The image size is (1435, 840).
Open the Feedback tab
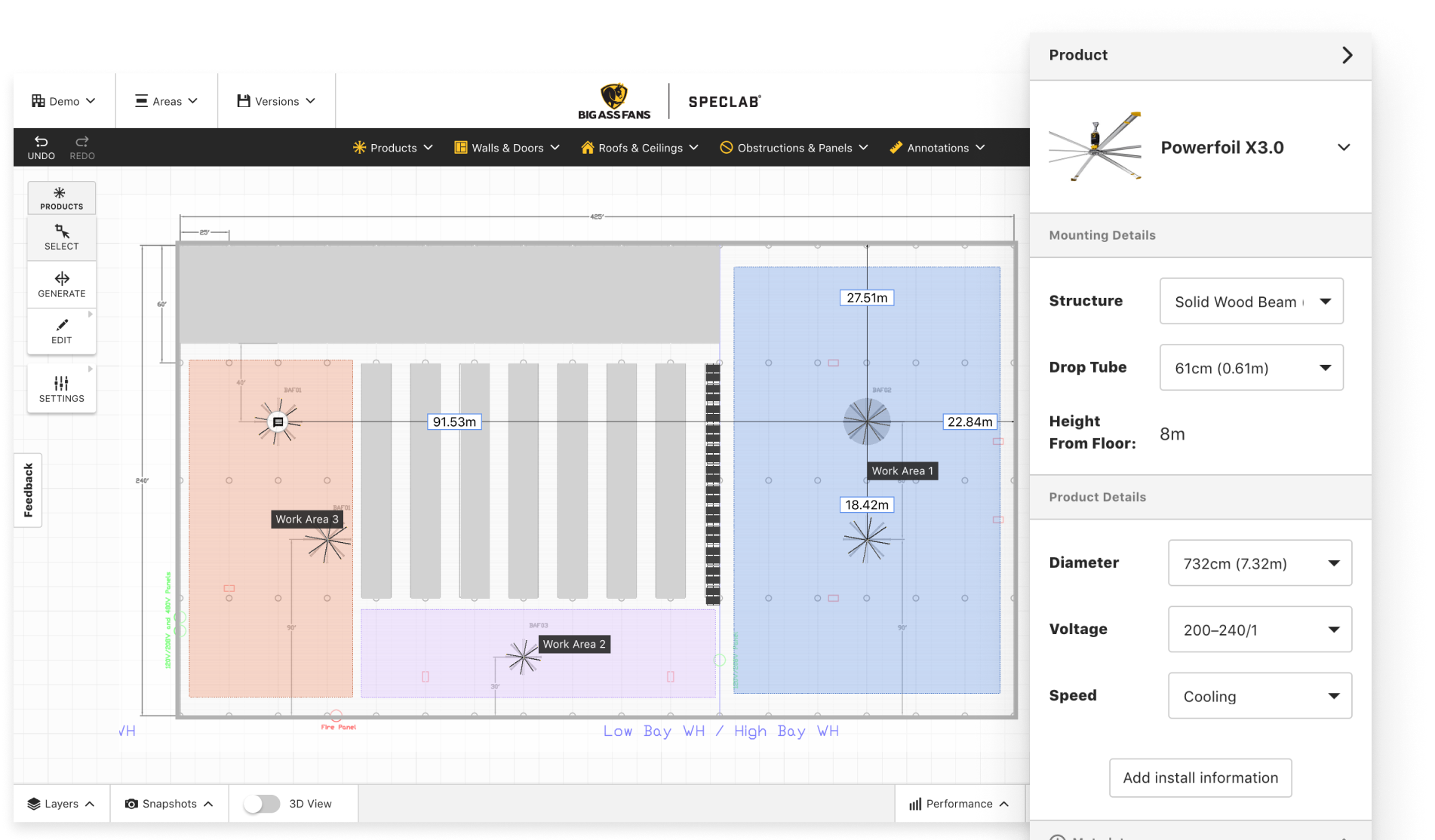(x=28, y=490)
